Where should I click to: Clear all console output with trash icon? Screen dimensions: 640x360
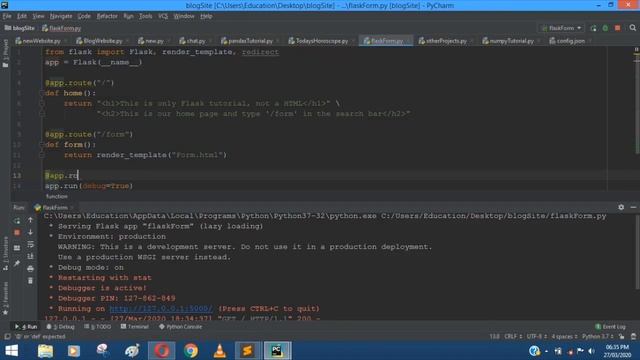pos(31,281)
